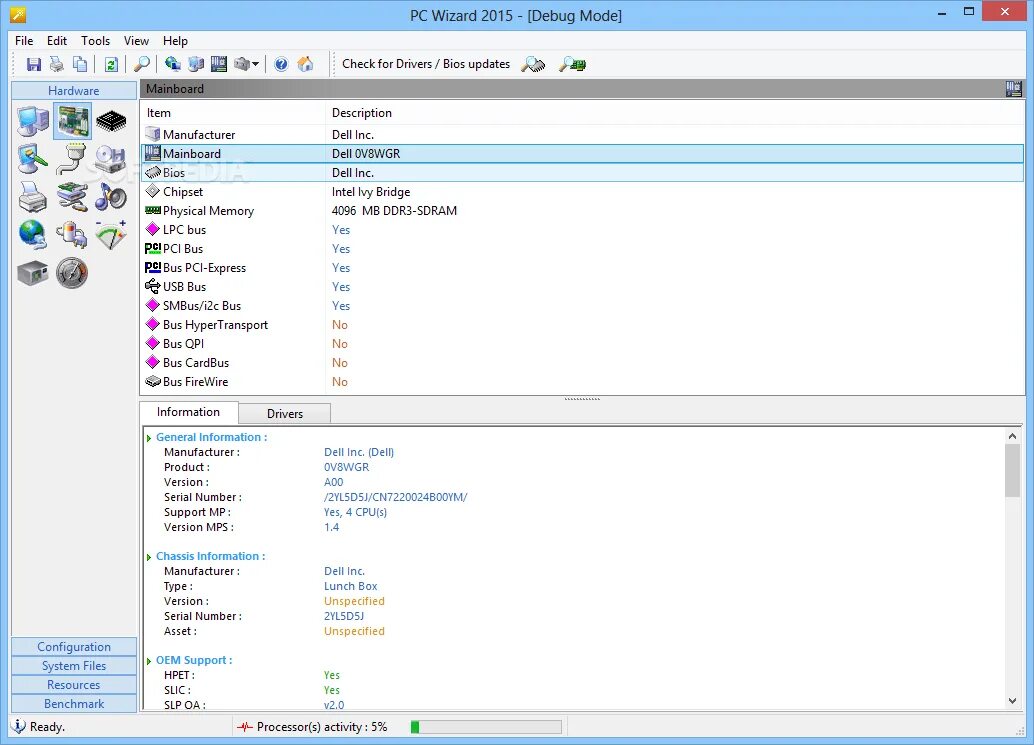This screenshot has width=1034, height=745.
Task: Click the BIOS update magnifier with green board icon
Action: click(572, 64)
